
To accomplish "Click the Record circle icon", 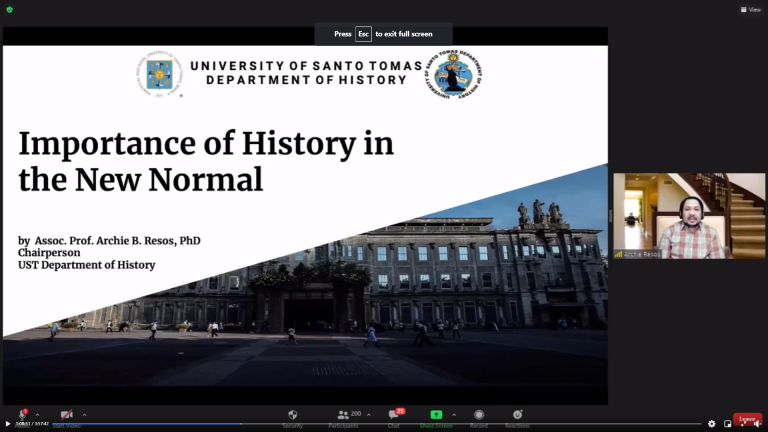I will [479, 415].
